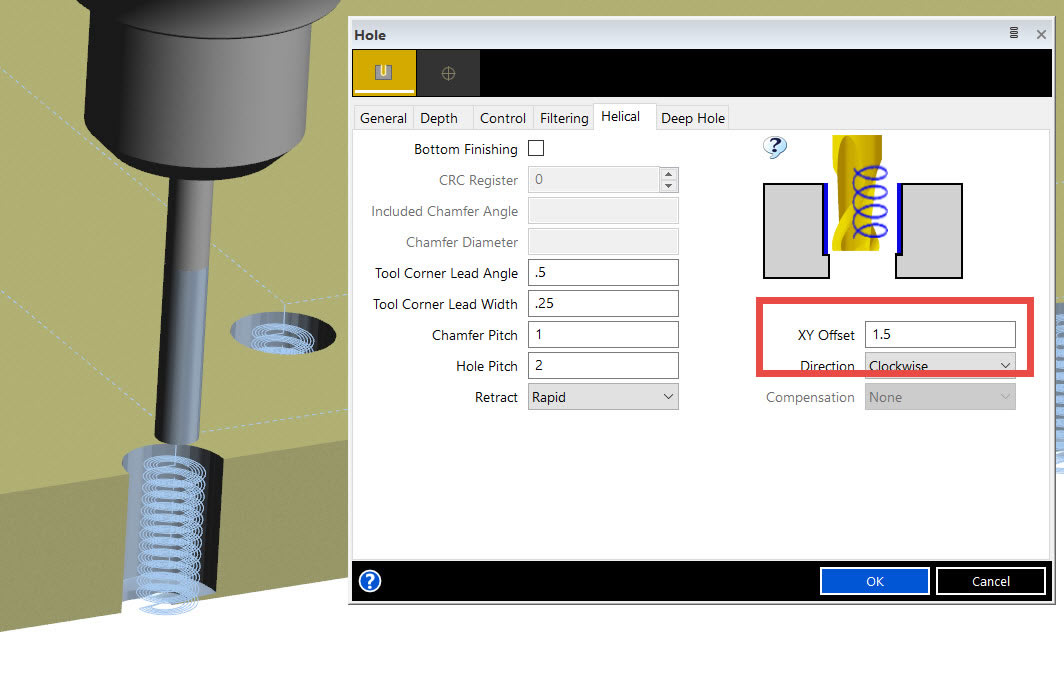Show the Deep Hole tab
Image resolution: width=1064 pixels, height=682 pixels.
pyautogui.click(x=693, y=118)
